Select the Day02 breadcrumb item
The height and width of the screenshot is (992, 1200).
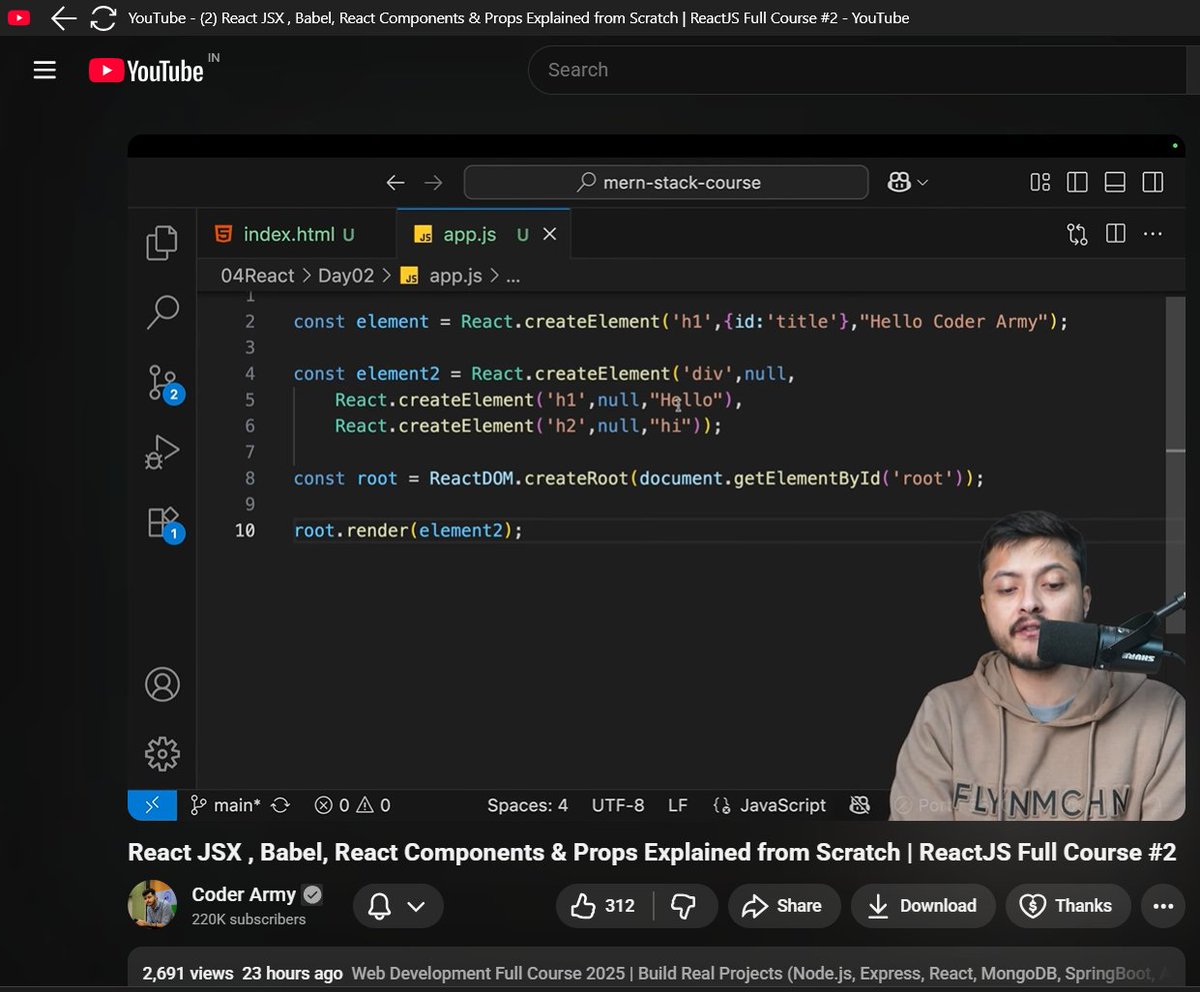click(x=346, y=275)
